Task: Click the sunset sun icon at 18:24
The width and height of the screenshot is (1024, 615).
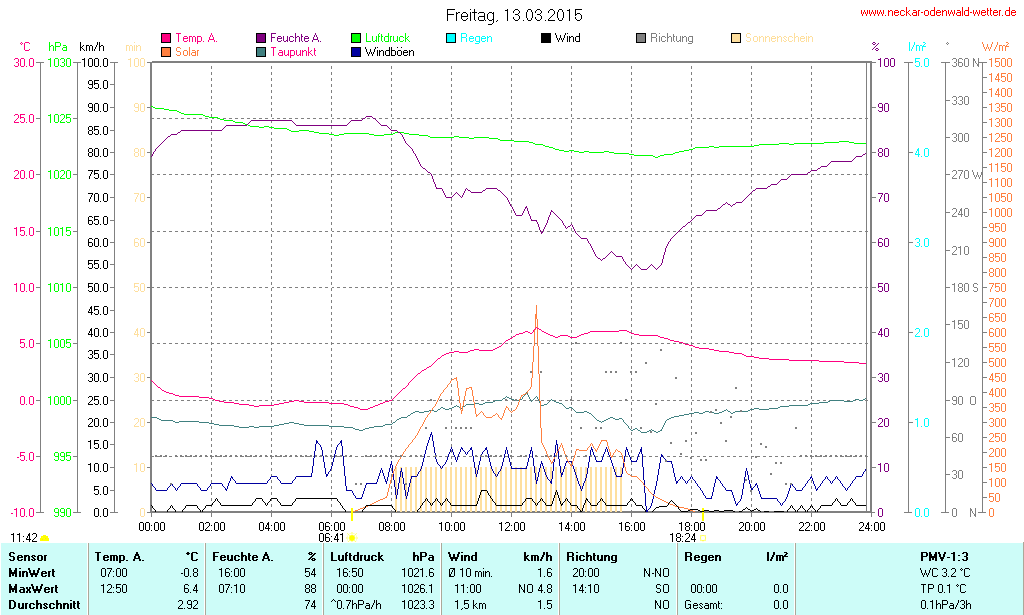Action: (702, 538)
